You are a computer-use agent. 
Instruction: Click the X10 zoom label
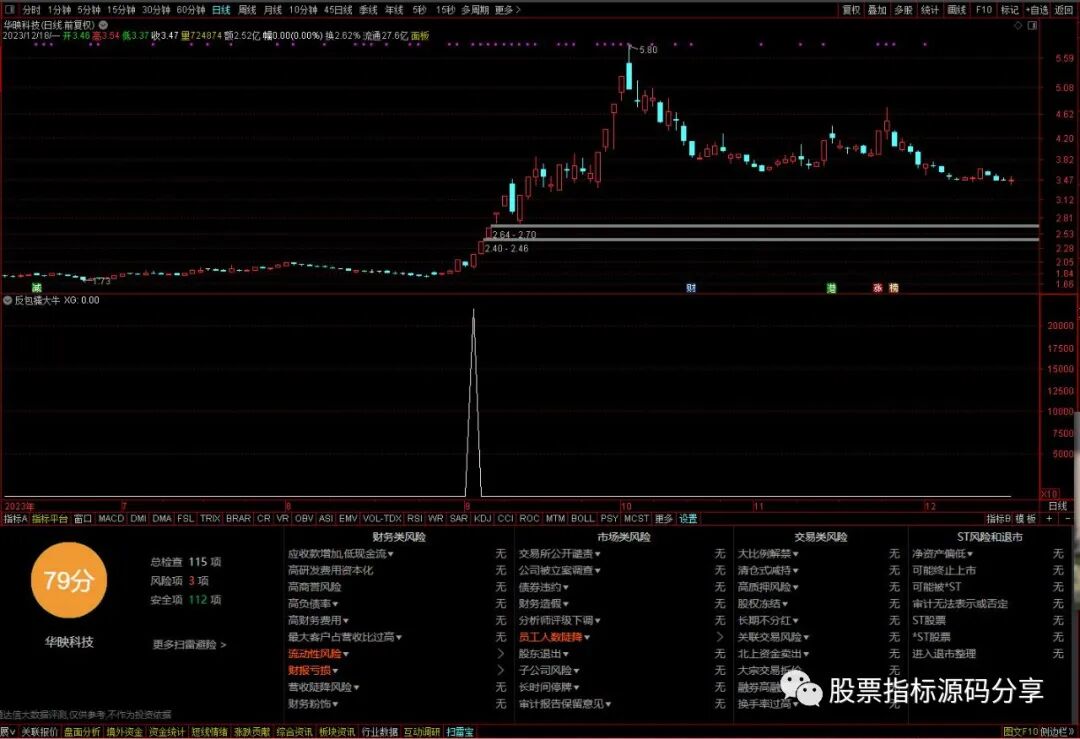point(1049,494)
